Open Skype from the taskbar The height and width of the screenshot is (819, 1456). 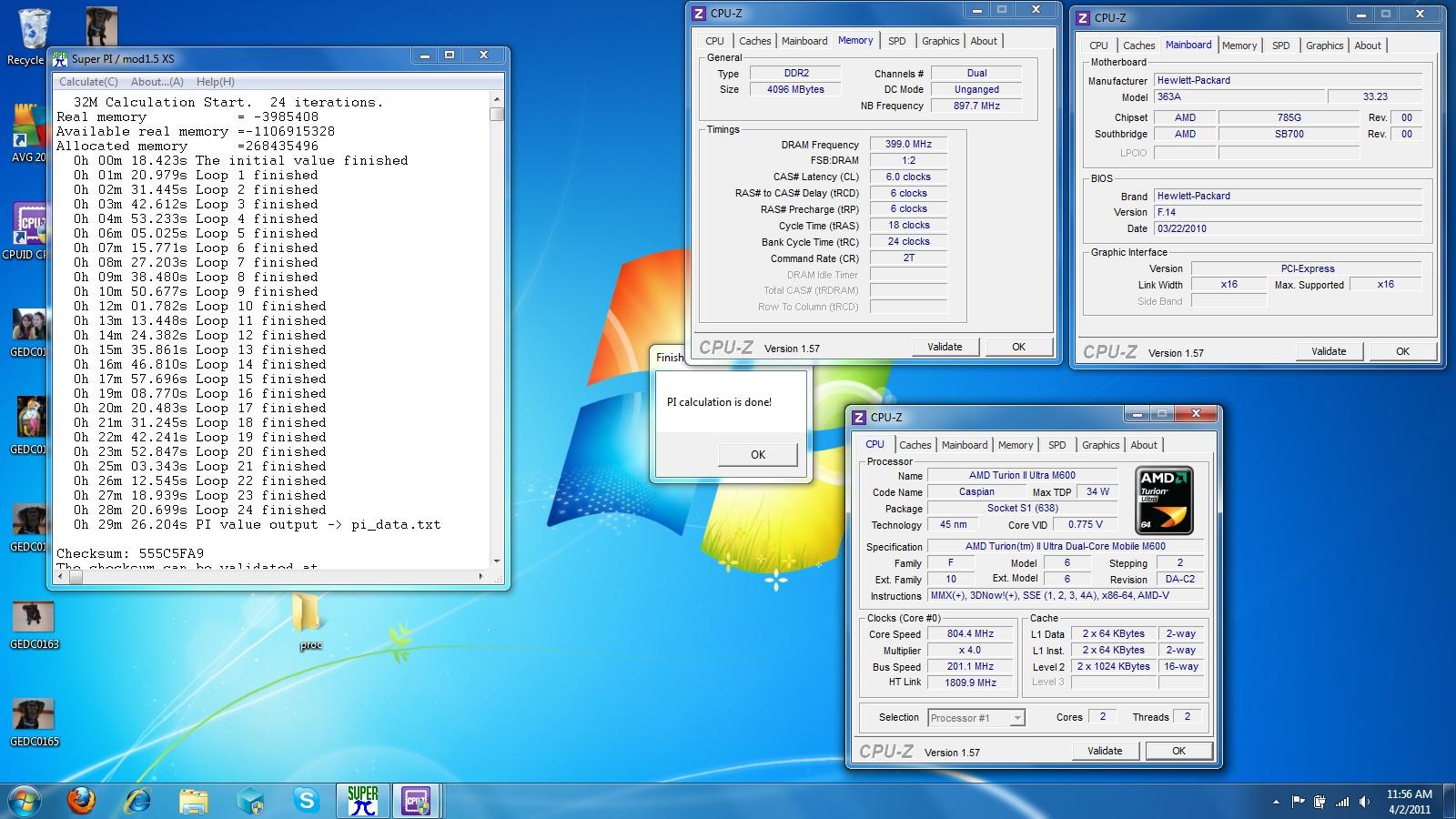(x=307, y=801)
